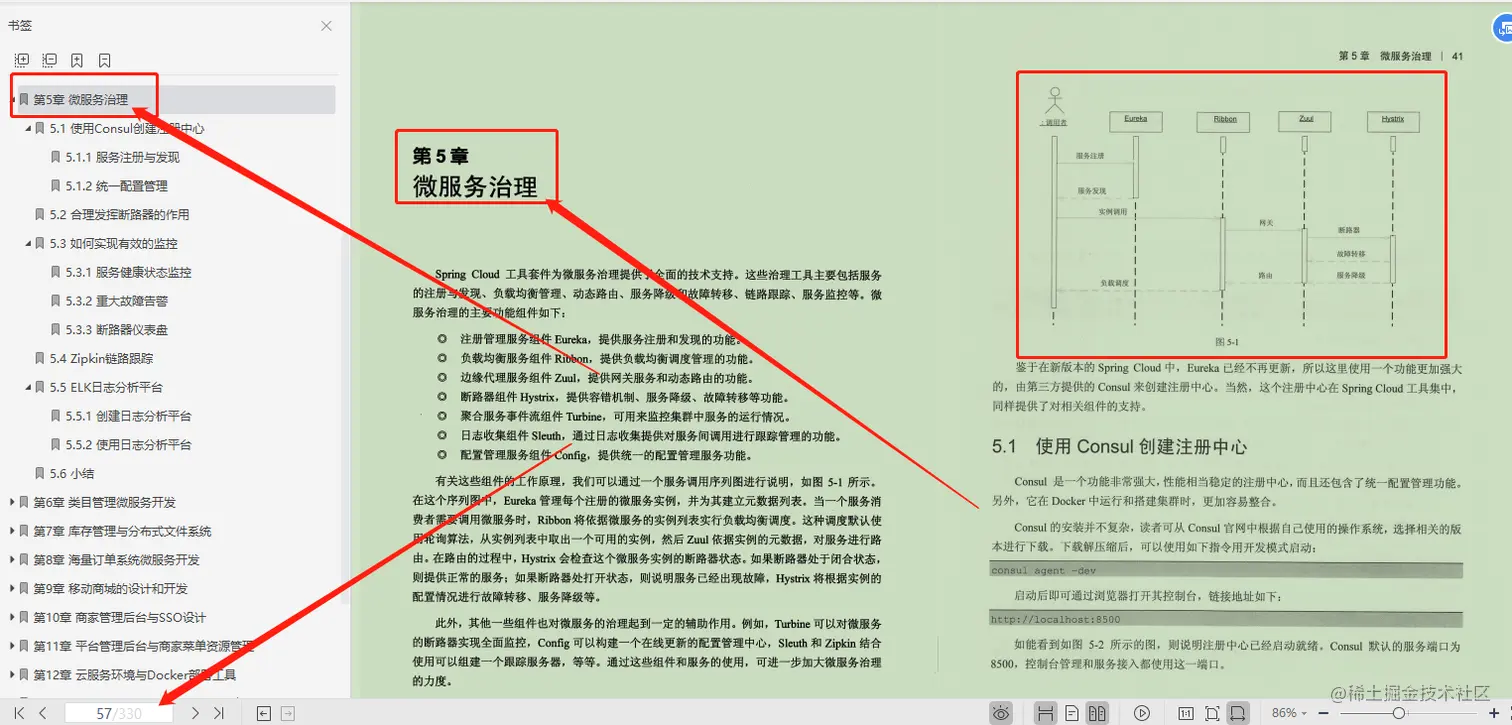Select the eye protection reading mode icon
This screenshot has height=725, width=1512.
coord(1000,712)
